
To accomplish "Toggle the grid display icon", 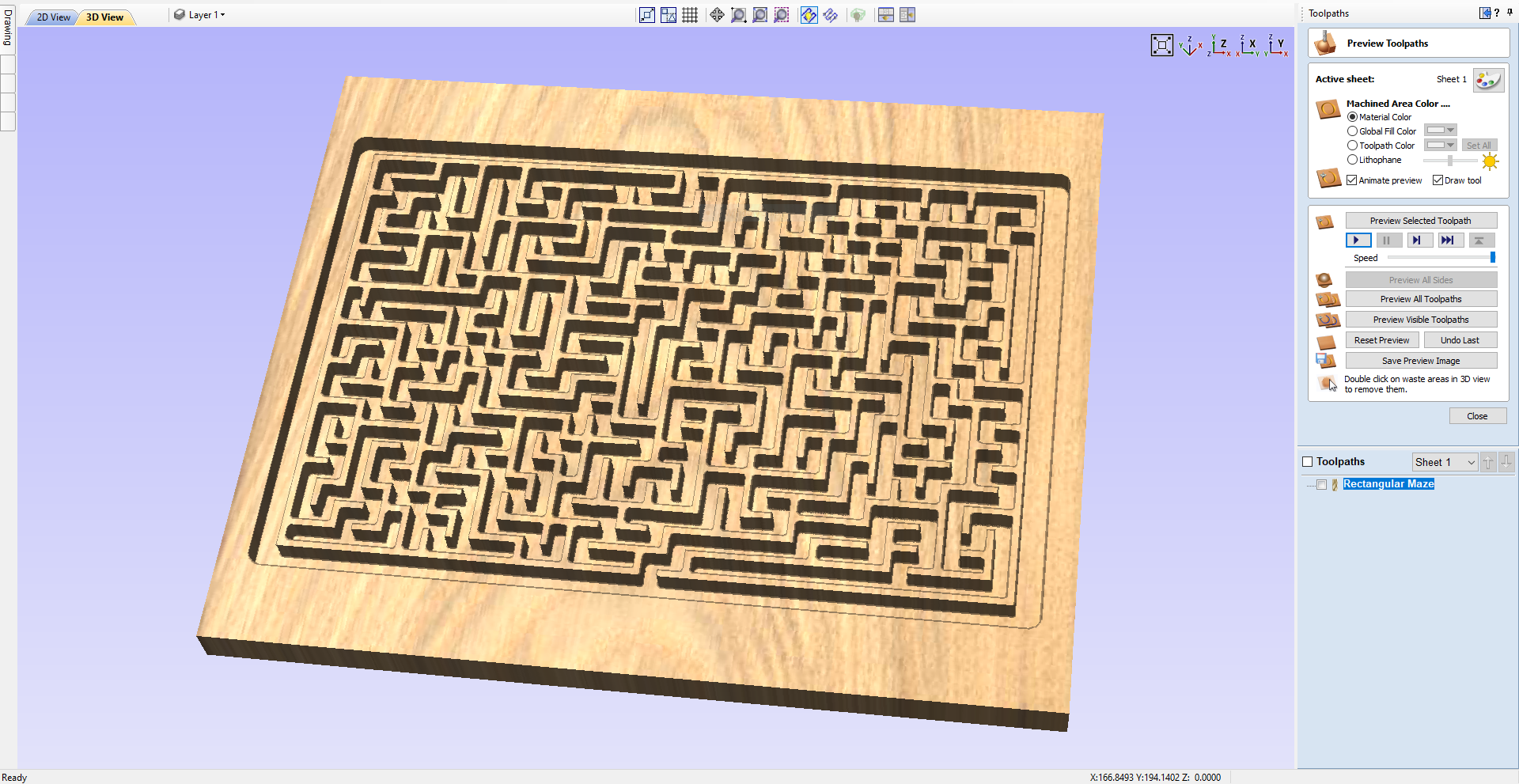I will pos(689,14).
